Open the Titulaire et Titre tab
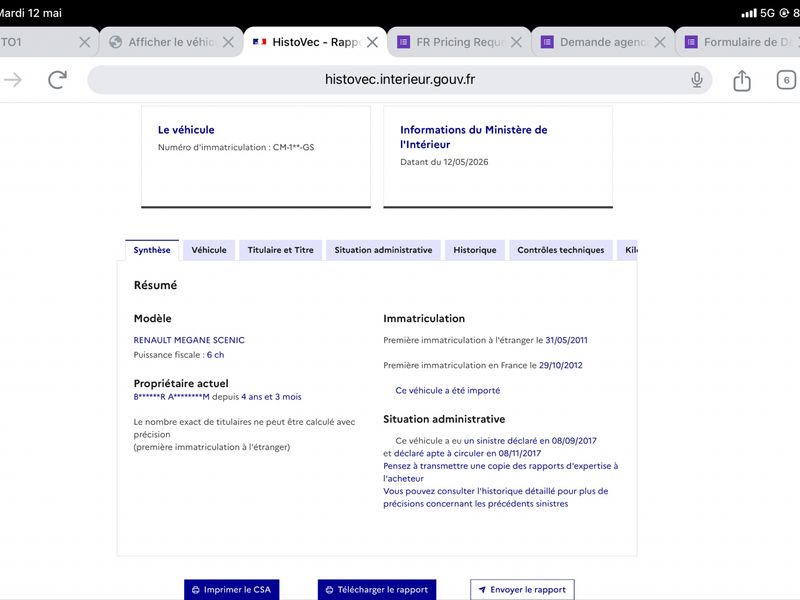 [281, 250]
